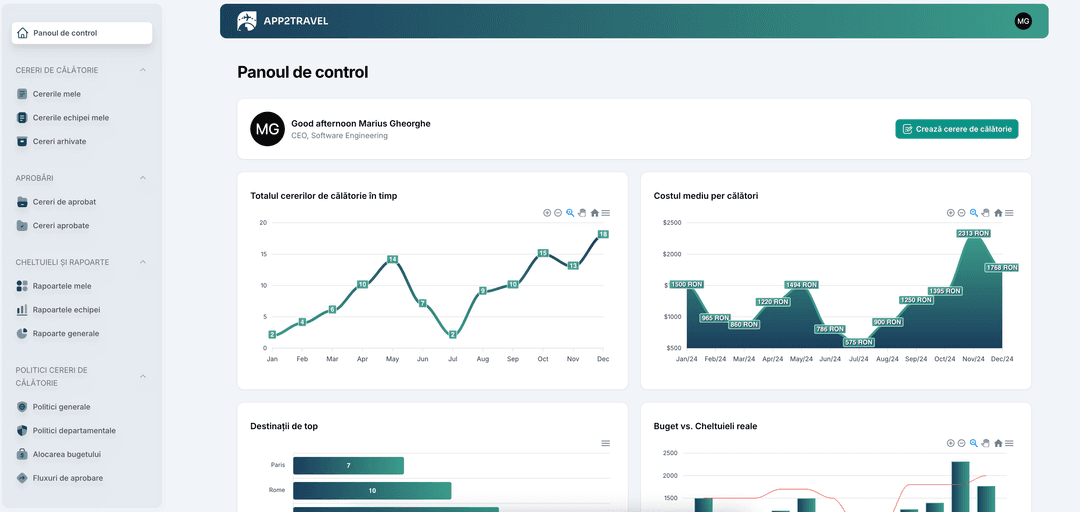The height and width of the screenshot is (512, 1080).
Task: Go to Cereri de aprobat
Action: (64, 202)
